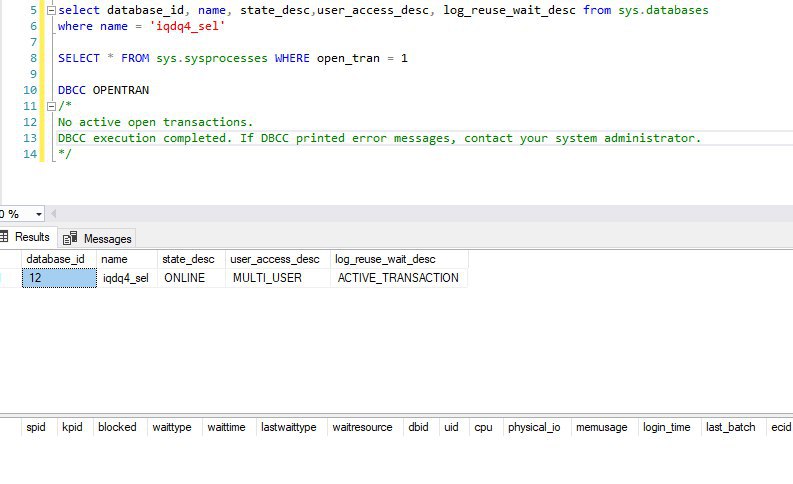Viewport: 793px width, 484px height.
Task: Switch to the Messages tab
Action: click(97, 238)
